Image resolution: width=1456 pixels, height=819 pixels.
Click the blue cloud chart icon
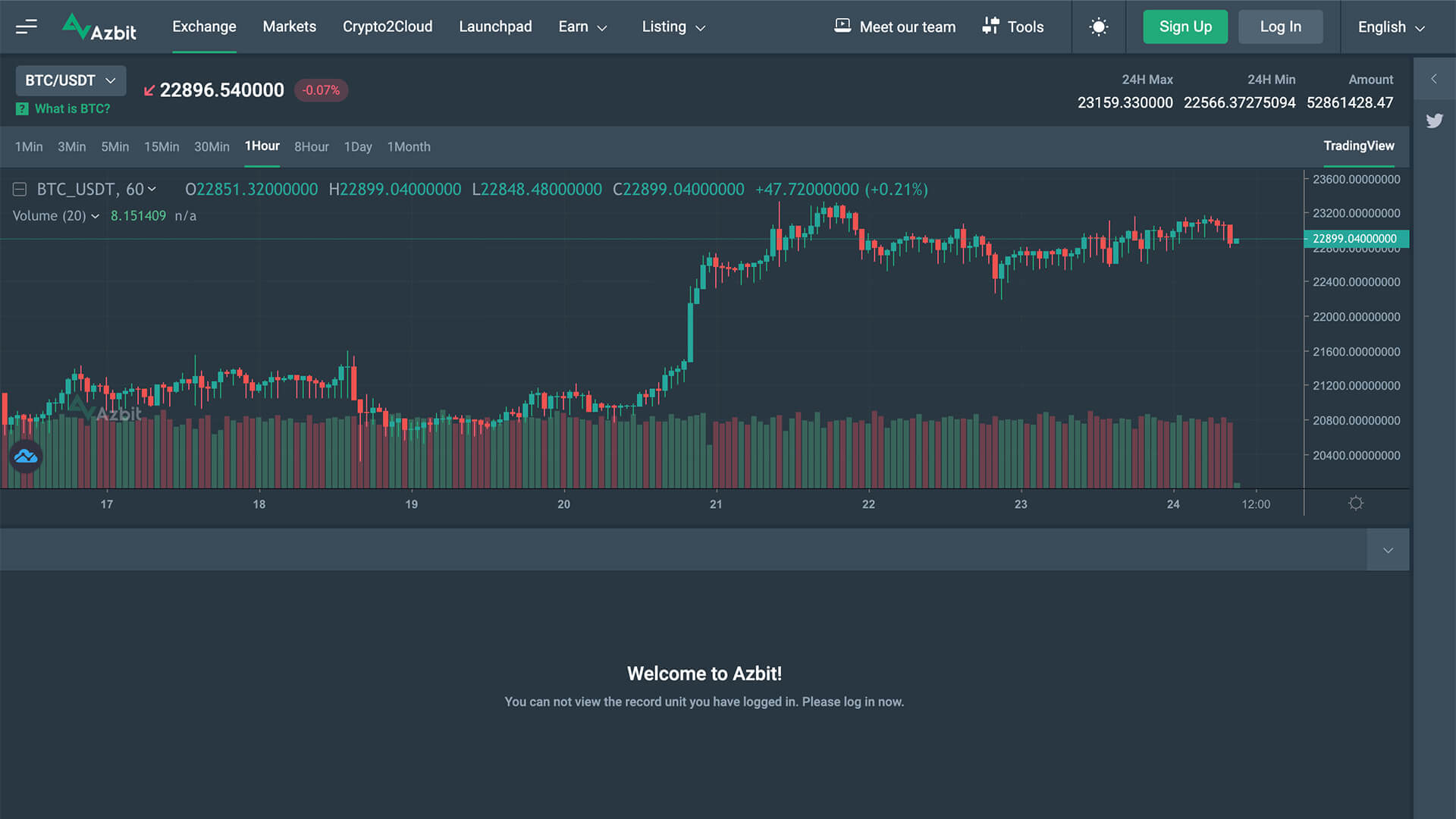tap(26, 457)
